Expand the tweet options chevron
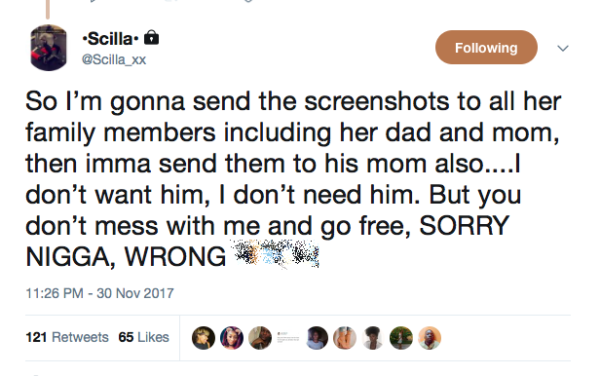The image size is (600, 376). point(562,48)
